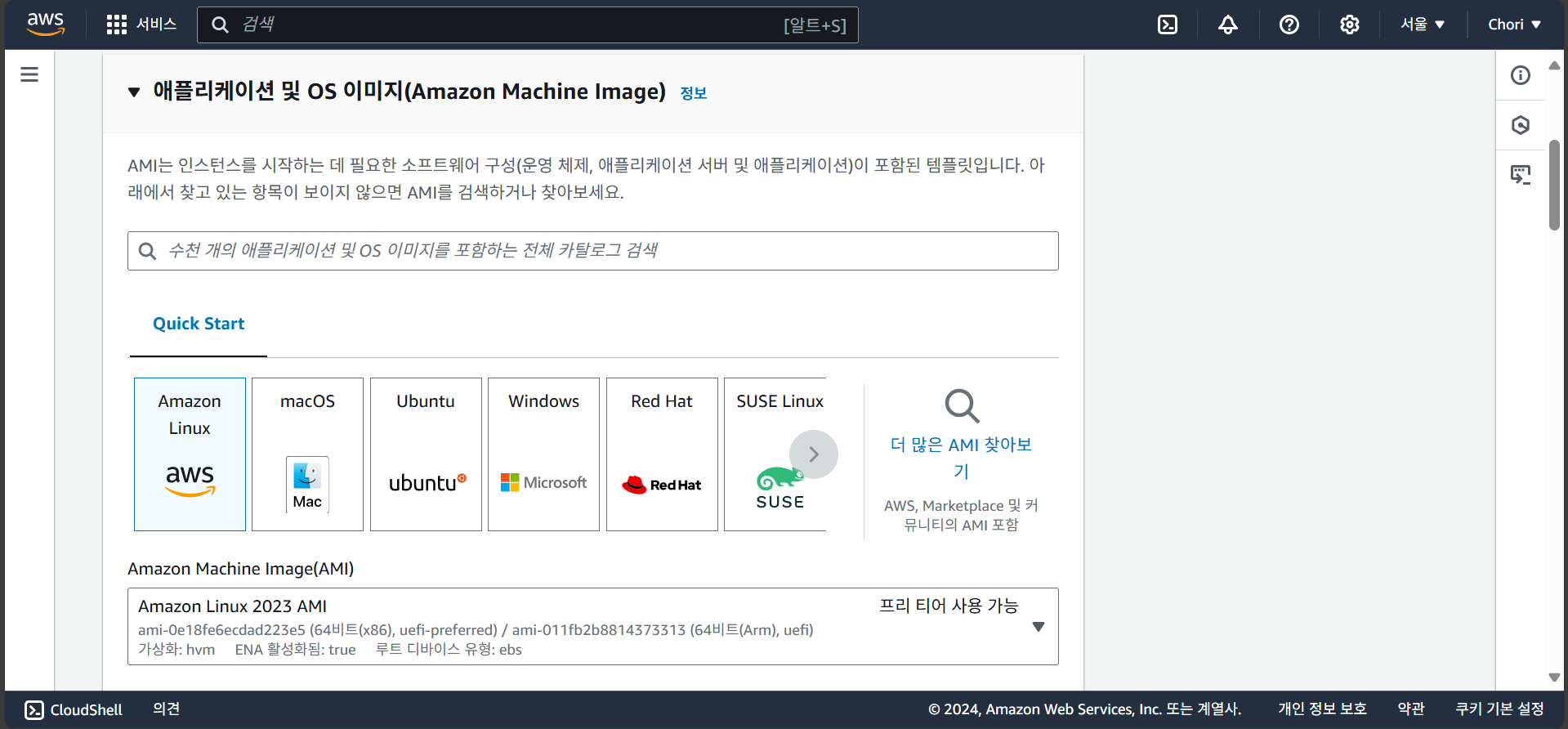Click the scrollbar down arrow
The width and height of the screenshot is (1568, 729).
pos(1554,678)
